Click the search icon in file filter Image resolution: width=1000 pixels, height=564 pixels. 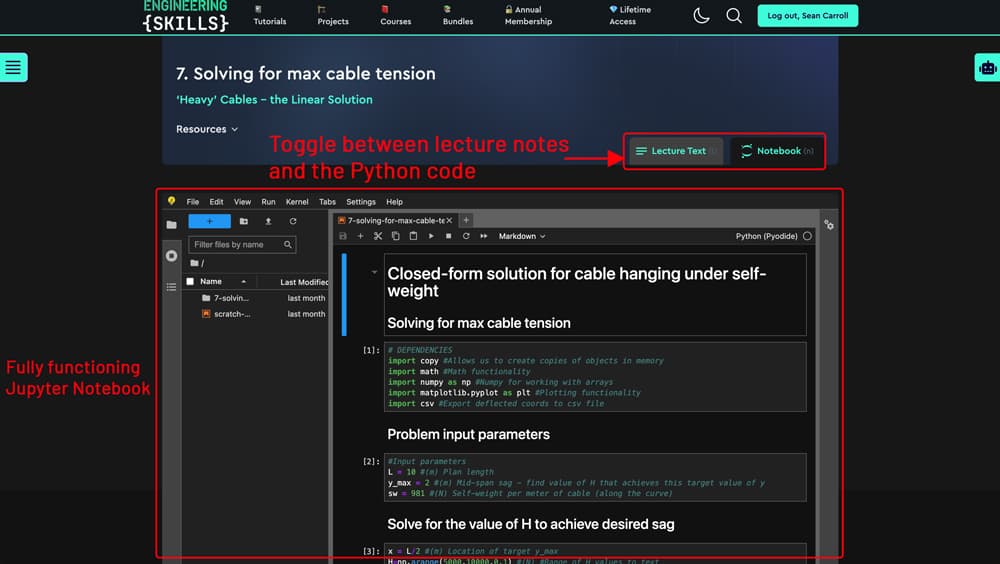tap(288, 244)
